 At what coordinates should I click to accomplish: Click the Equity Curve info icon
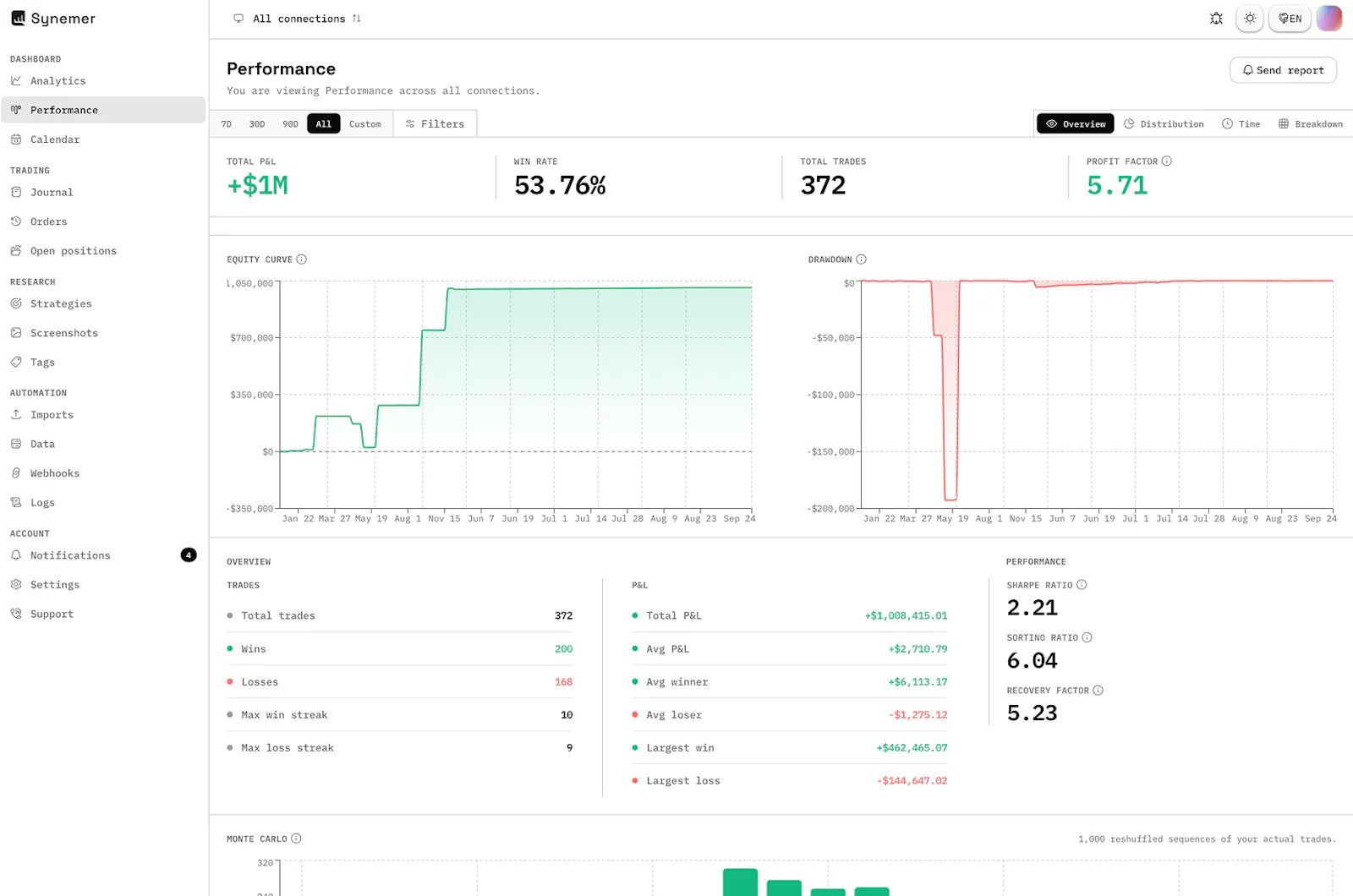click(302, 260)
